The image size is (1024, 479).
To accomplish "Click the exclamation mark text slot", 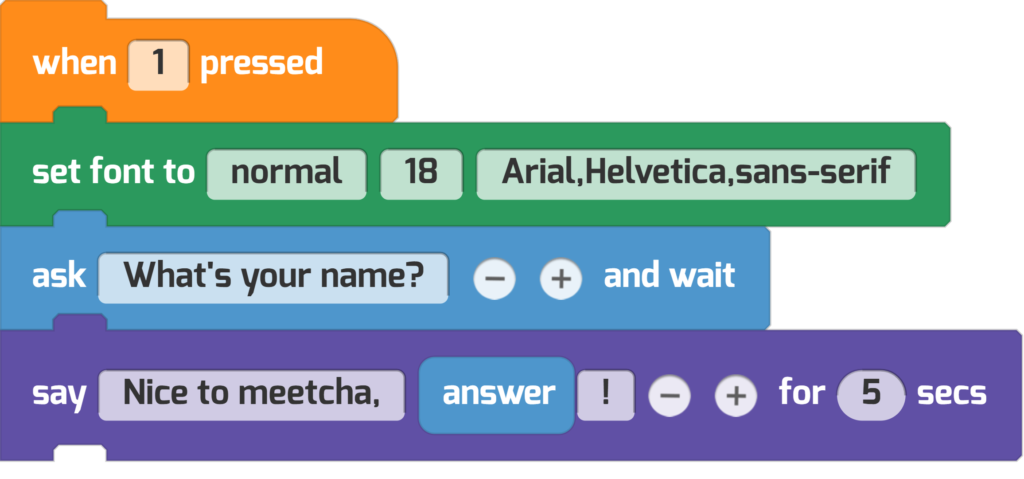I will coord(605,395).
